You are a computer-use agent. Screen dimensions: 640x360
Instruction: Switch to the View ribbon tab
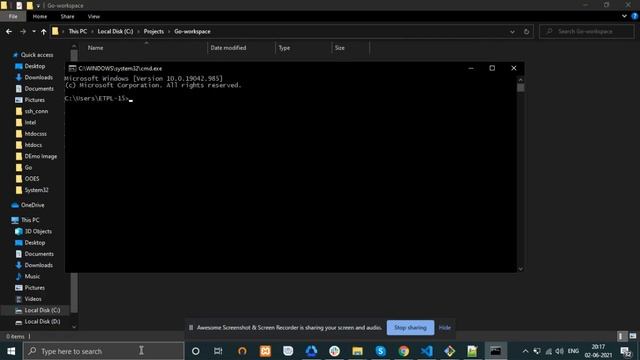[93, 16]
